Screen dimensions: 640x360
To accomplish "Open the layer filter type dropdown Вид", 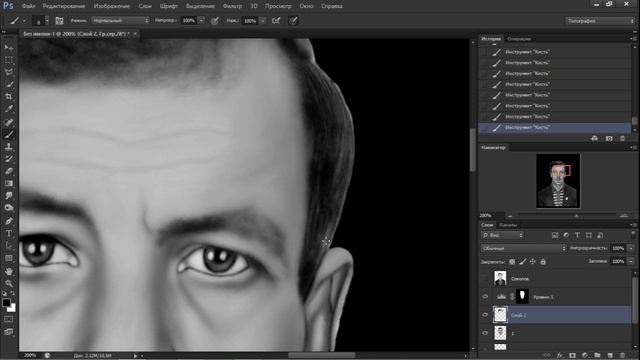I will tap(502, 236).
